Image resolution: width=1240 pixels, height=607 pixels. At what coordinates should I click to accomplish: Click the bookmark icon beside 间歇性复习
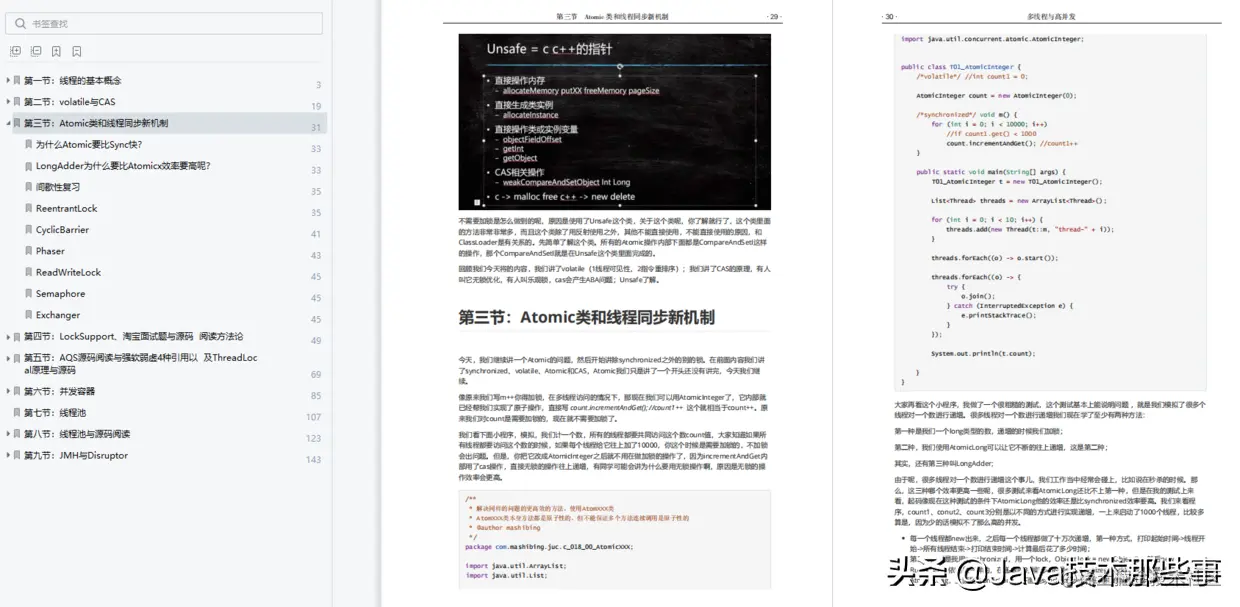click(x=28, y=187)
